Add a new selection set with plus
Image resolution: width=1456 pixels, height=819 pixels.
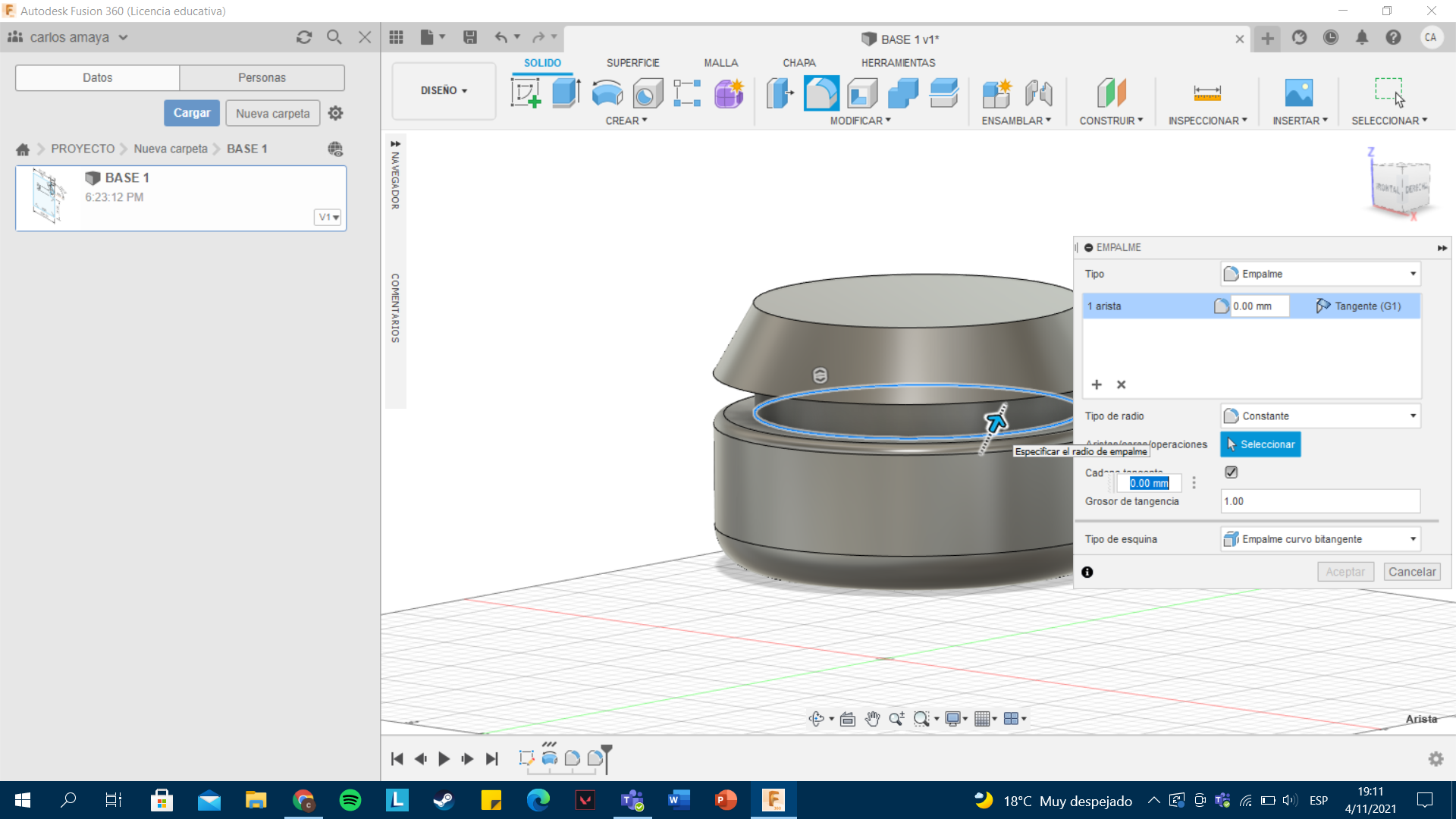pos(1097,384)
